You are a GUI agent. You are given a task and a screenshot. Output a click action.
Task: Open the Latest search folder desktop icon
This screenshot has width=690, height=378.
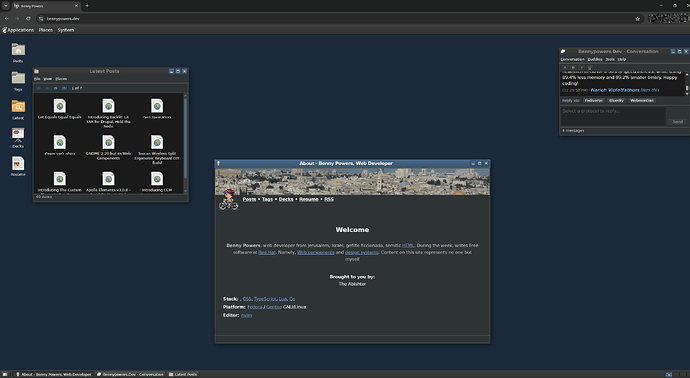coord(18,106)
